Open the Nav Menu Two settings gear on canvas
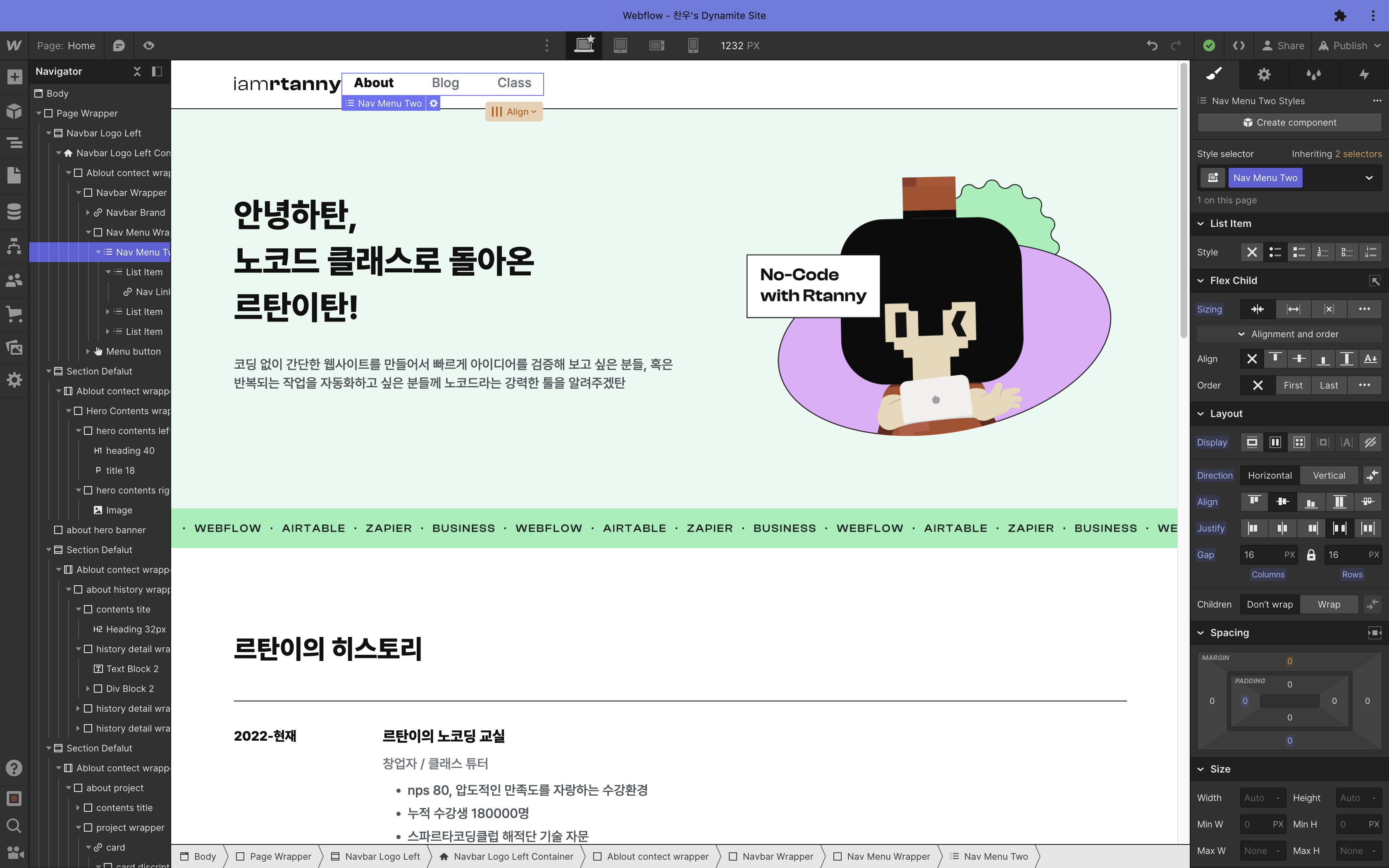1389x868 pixels. (433, 103)
